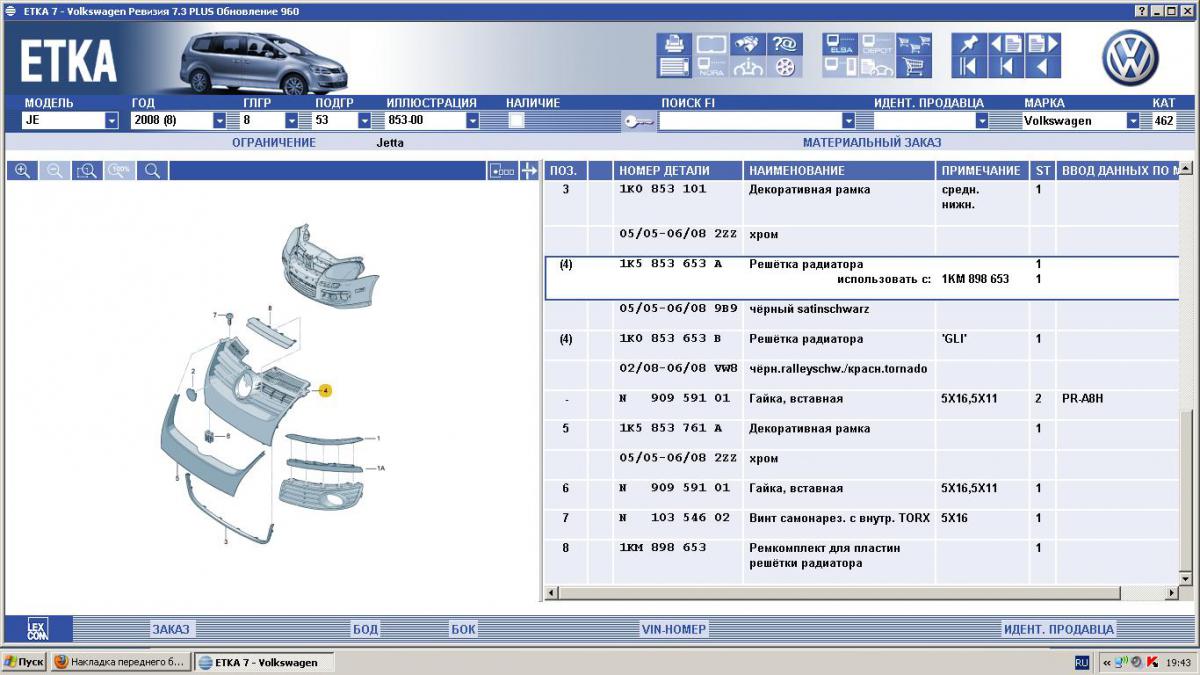Screen dimensions: 1200x675
Task: Open the single shopping cart icon
Action: coord(912,67)
